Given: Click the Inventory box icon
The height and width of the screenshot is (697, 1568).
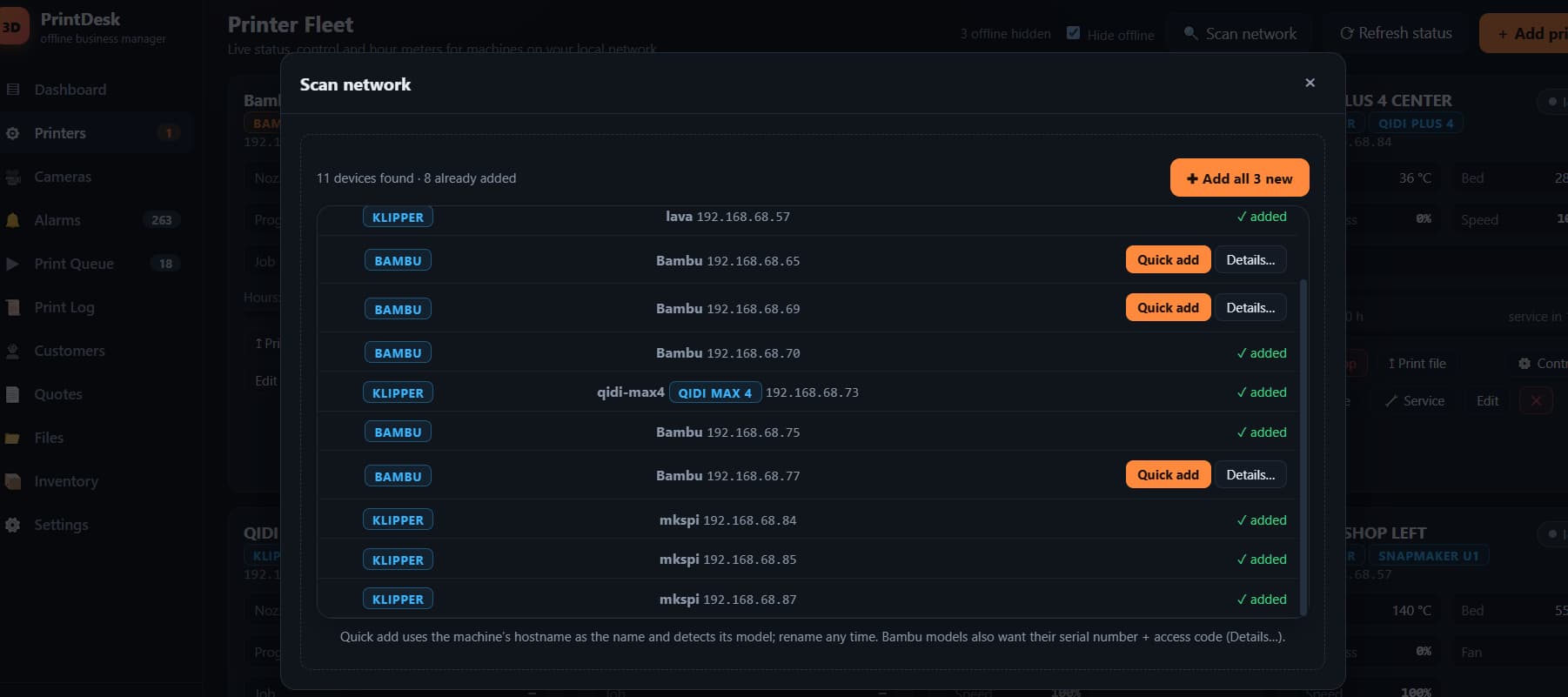Looking at the screenshot, I should click(x=13, y=481).
